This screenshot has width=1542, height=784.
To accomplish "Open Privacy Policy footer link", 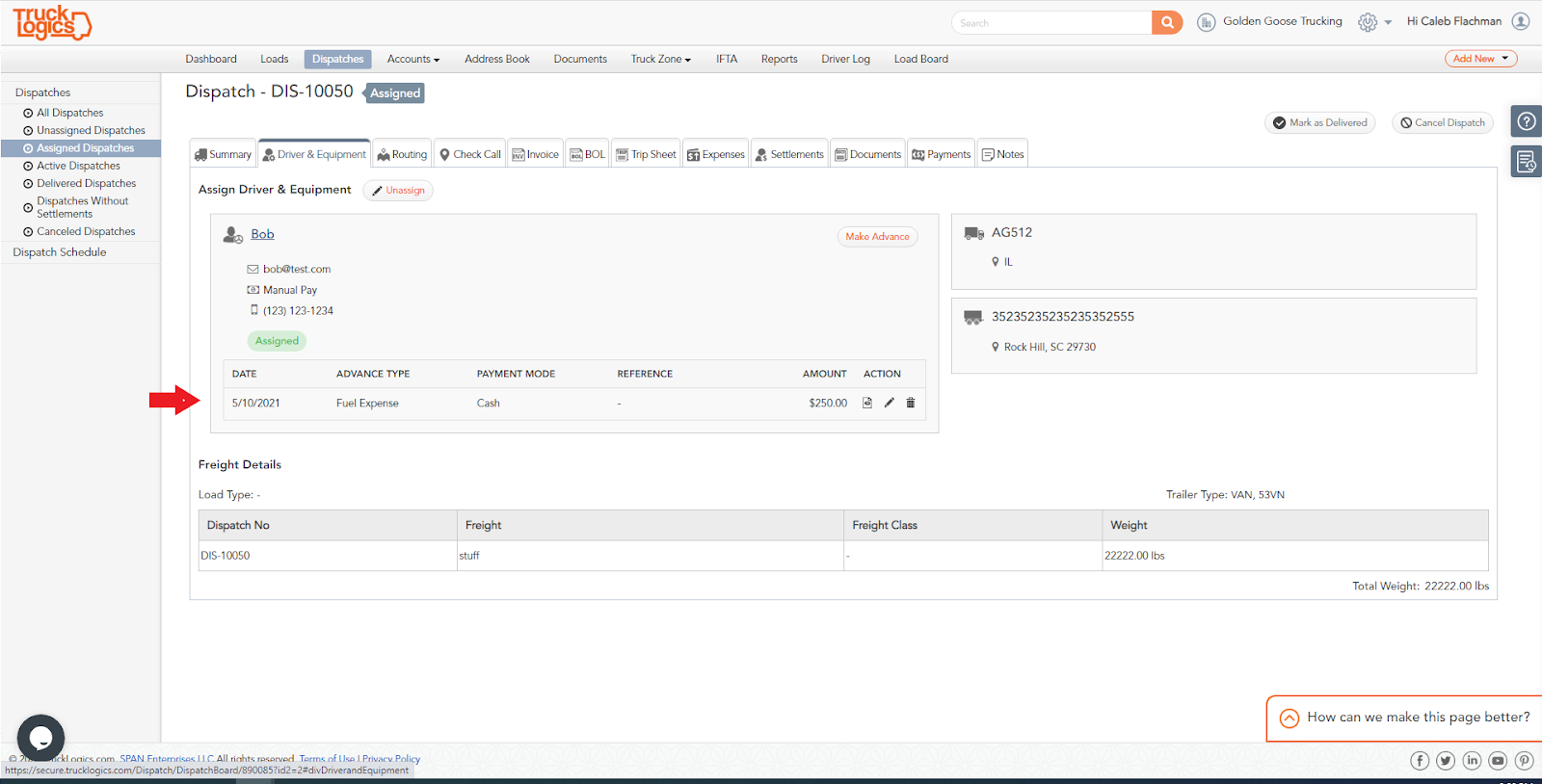I will point(391,759).
